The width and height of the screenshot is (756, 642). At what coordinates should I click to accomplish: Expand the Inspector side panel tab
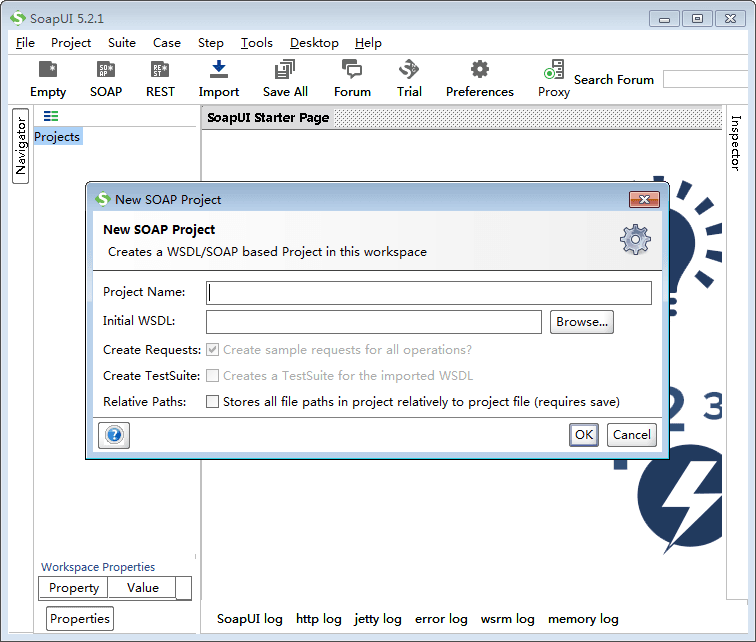[x=736, y=142]
